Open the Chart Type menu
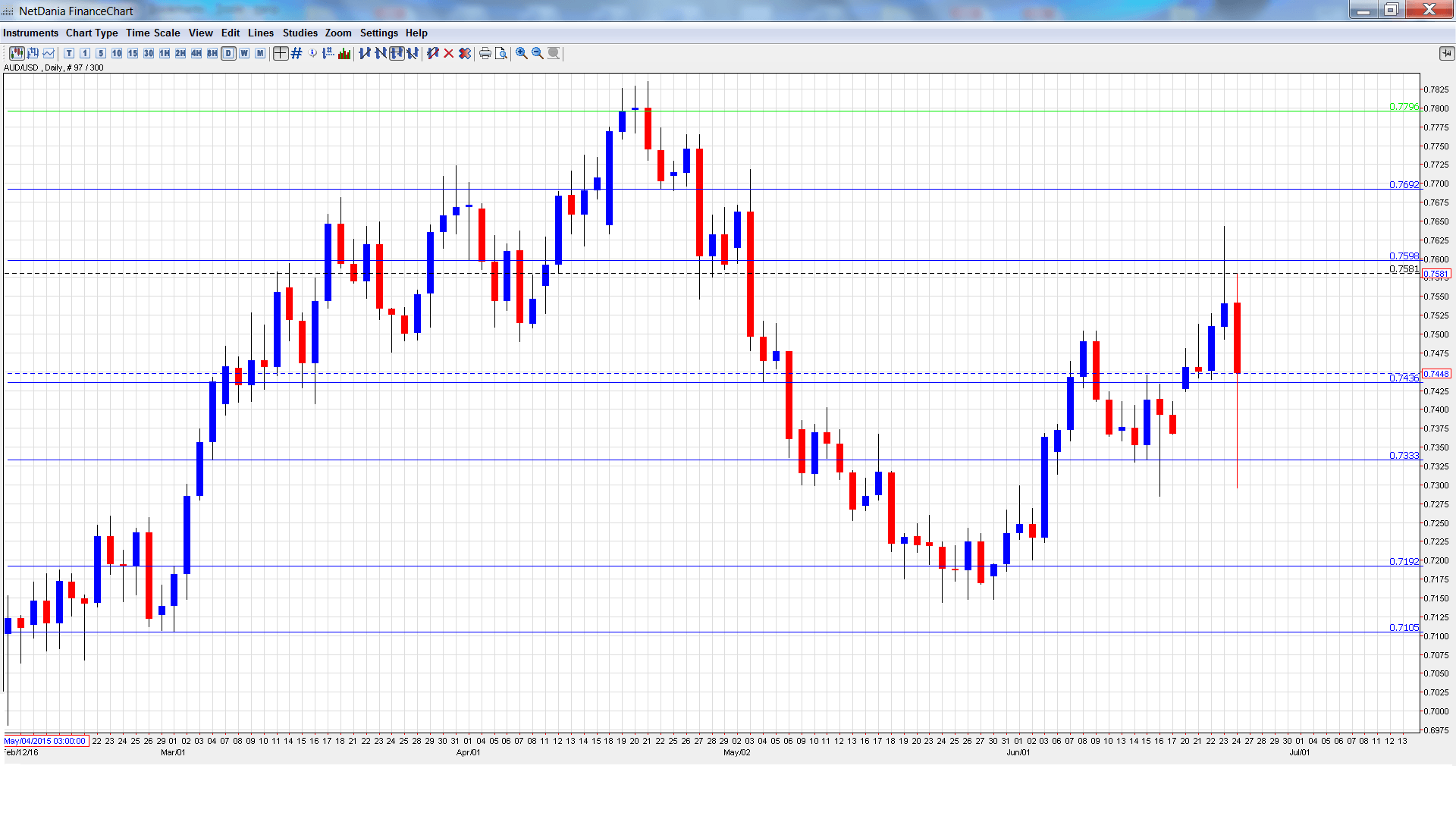Screen dimensions: 1456x819 tap(92, 33)
